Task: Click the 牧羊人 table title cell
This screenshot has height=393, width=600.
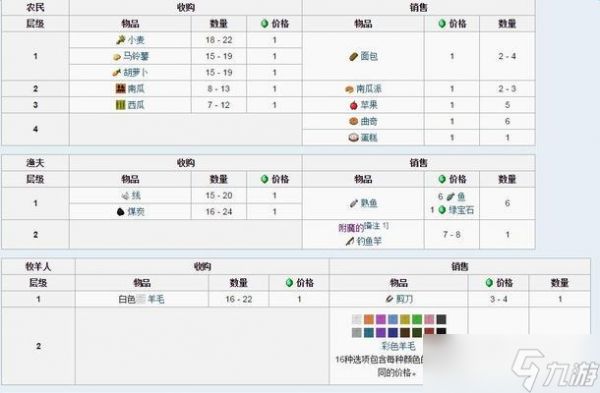Action: [x=38, y=267]
